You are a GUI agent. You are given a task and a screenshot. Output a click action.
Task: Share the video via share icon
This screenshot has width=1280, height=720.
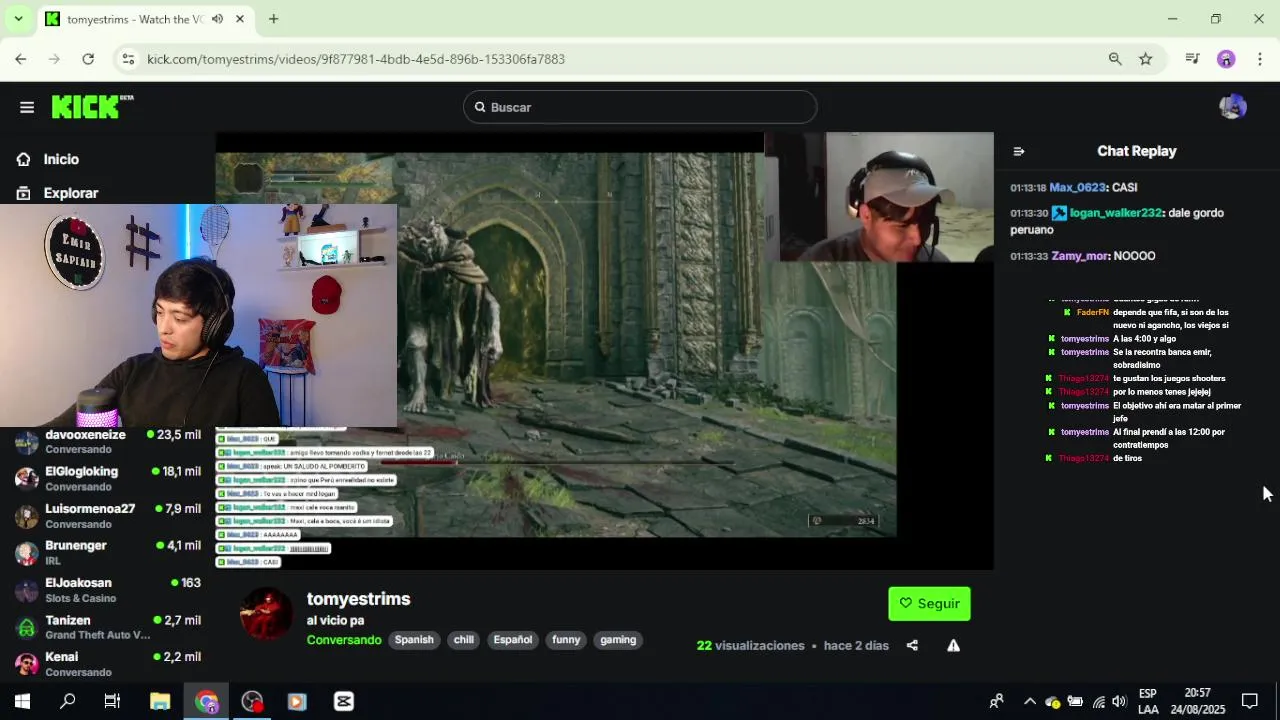pos(912,646)
